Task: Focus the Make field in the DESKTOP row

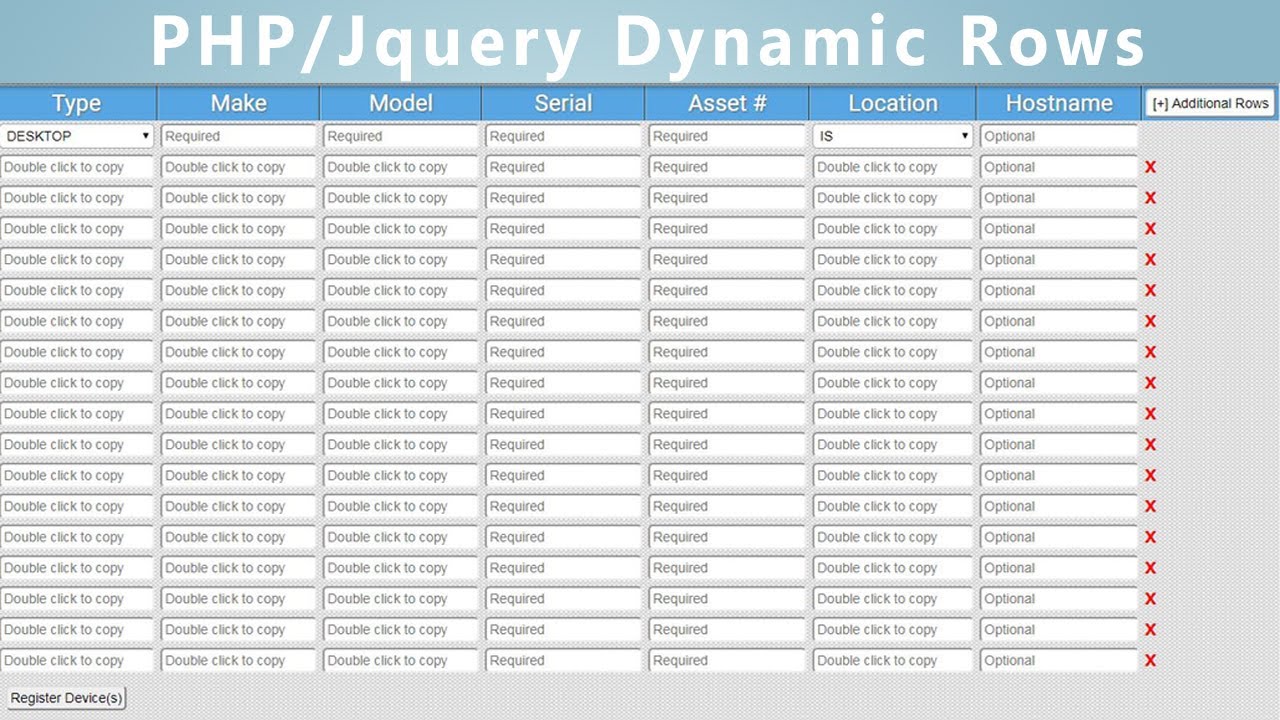Action: [238, 136]
